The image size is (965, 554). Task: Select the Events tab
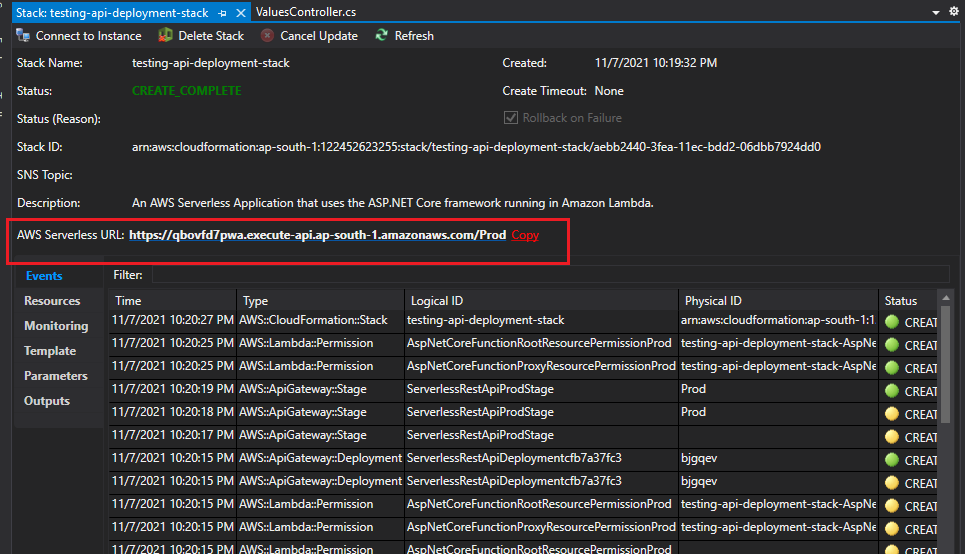pyautogui.click(x=44, y=276)
